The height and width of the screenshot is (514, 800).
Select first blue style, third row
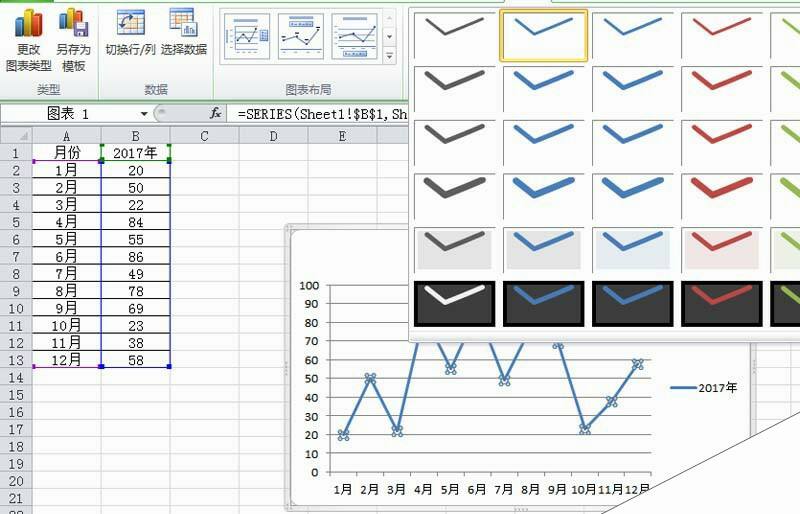pyautogui.click(x=543, y=142)
